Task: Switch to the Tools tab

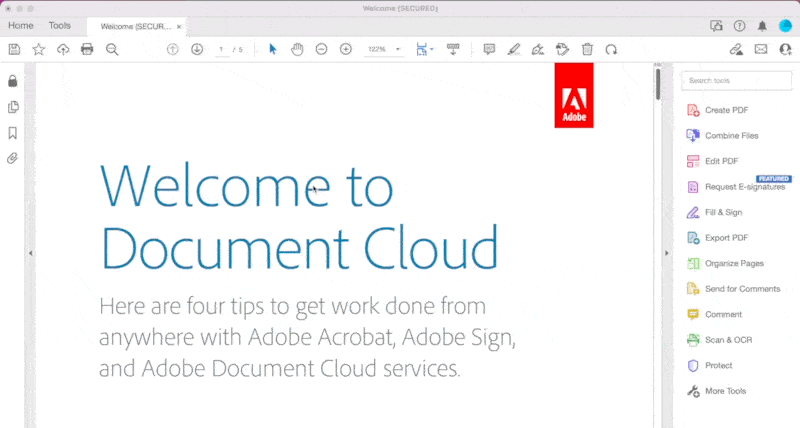Action: pos(60,26)
